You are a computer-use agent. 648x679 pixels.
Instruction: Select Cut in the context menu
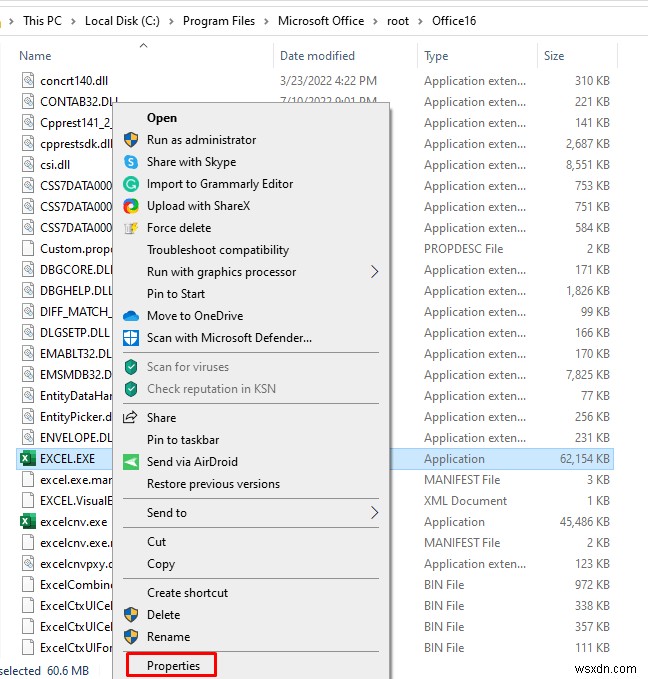[x=156, y=542]
